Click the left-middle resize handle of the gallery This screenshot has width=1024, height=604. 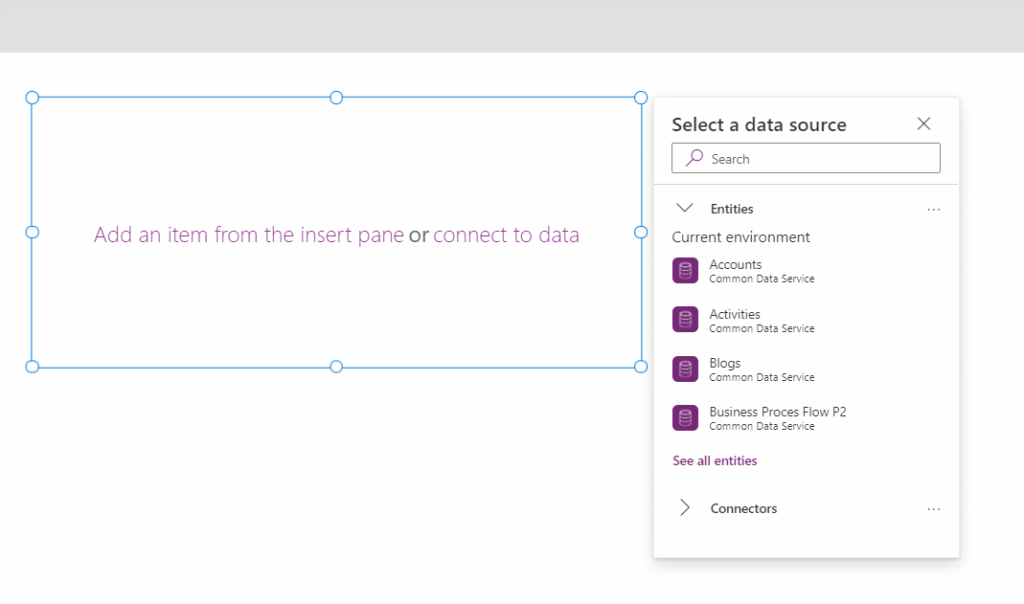coord(32,232)
